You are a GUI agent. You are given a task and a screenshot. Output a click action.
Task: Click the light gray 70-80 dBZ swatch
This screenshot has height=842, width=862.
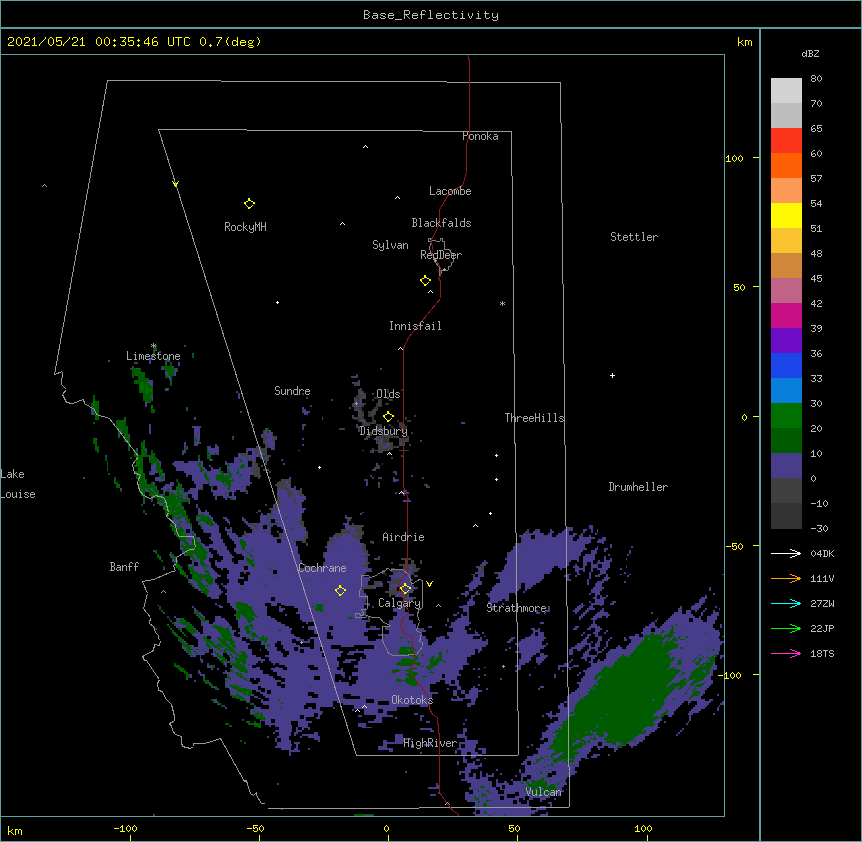click(786, 91)
